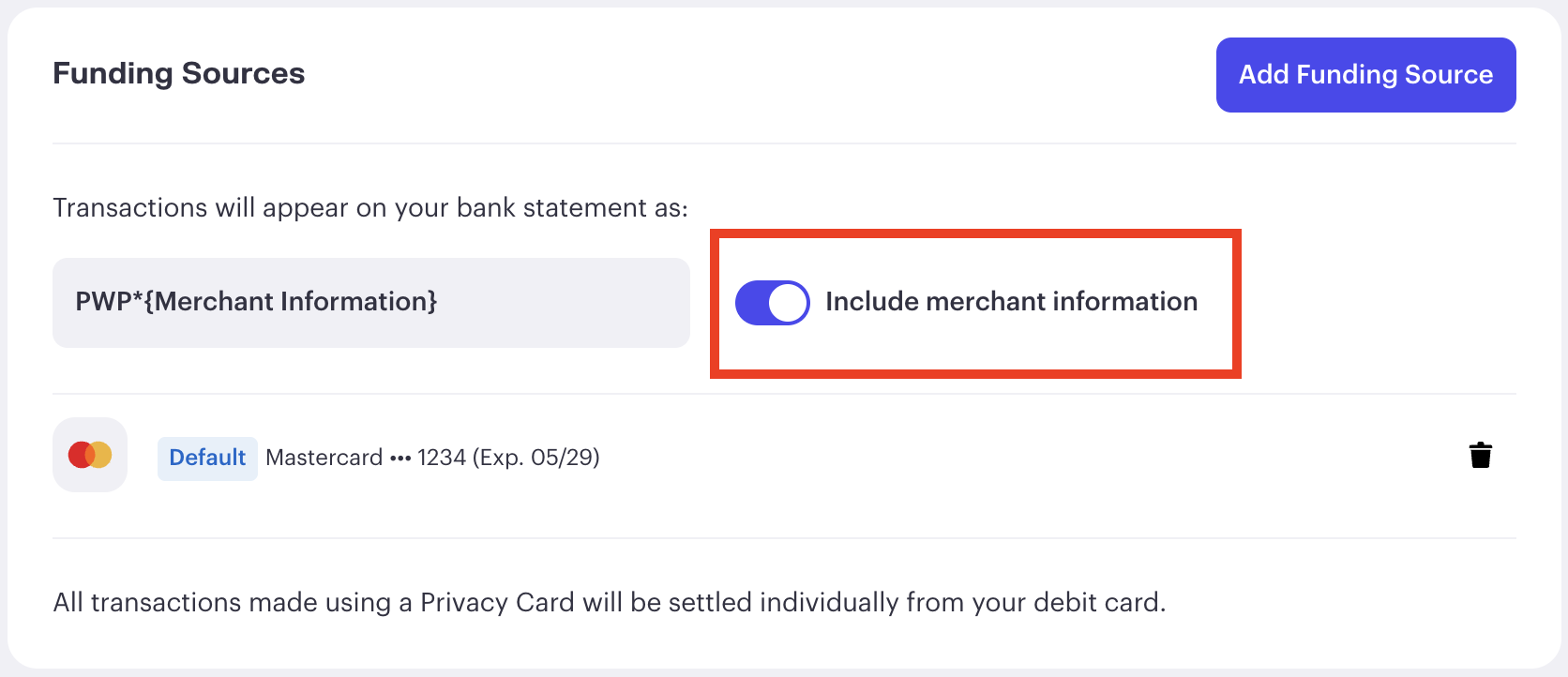Delete the Mastercard funding source via trash icon
Screen dimensions: 1568x677
[x=1481, y=455]
